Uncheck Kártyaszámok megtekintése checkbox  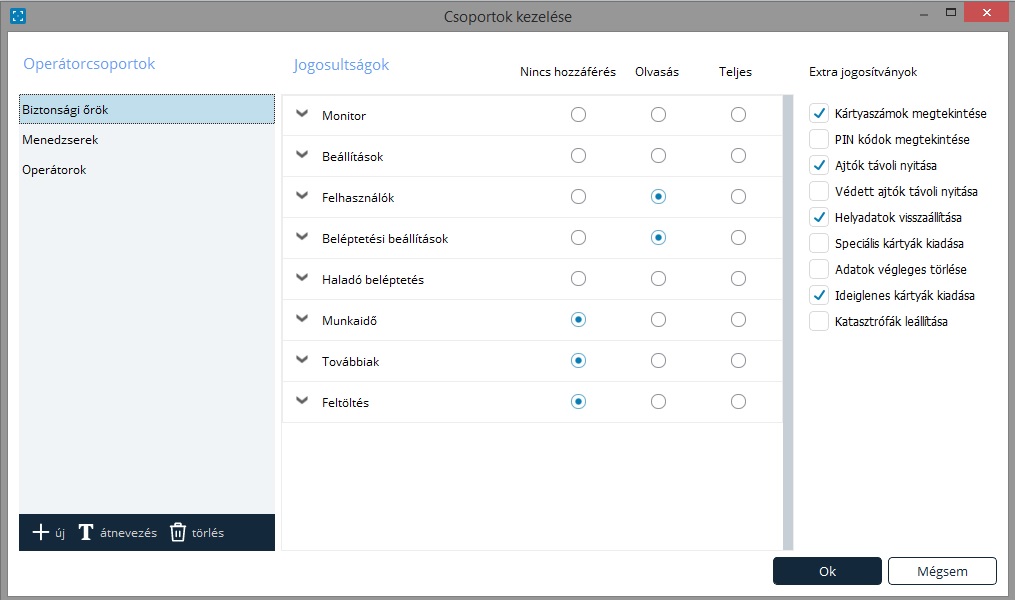click(x=819, y=113)
